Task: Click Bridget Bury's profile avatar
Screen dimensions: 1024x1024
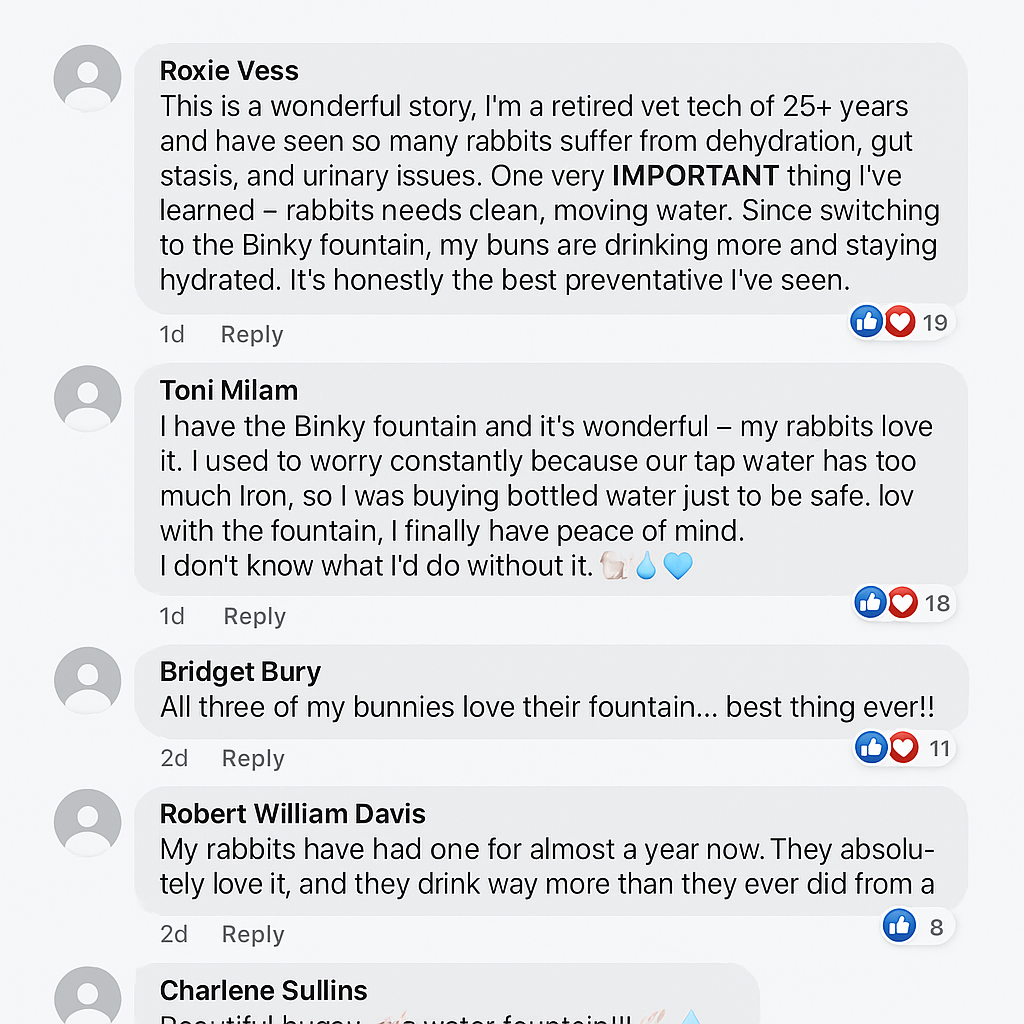Action: [87, 680]
